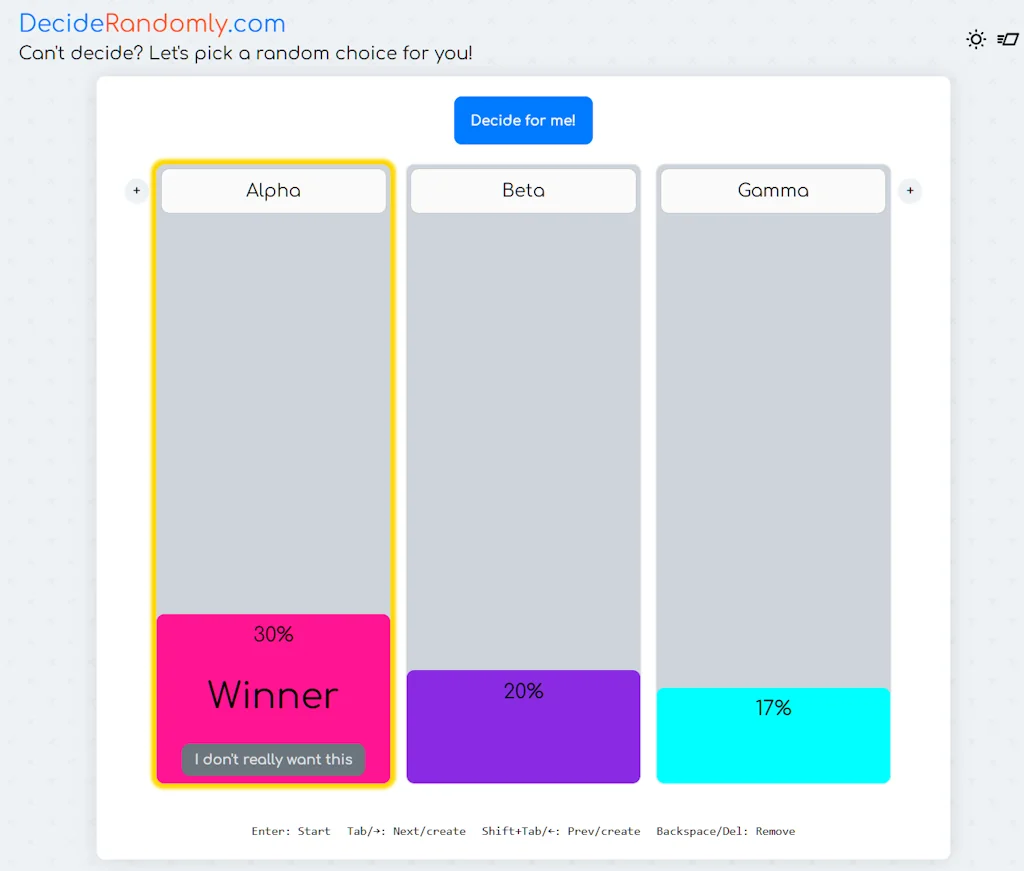1024x871 pixels.
Task: Select the Alpha column header
Action: (x=273, y=190)
